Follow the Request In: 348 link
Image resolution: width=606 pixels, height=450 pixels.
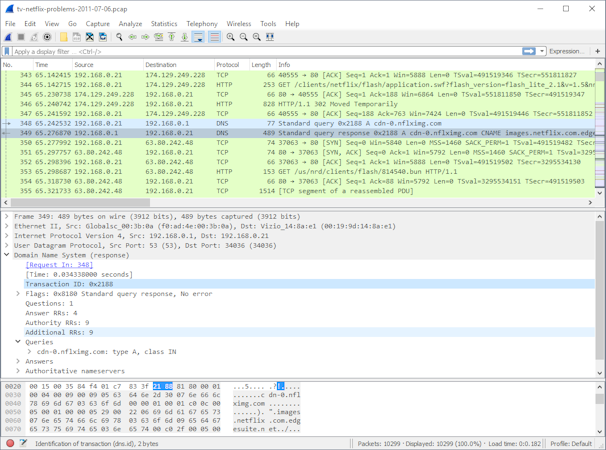tap(59, 265)
